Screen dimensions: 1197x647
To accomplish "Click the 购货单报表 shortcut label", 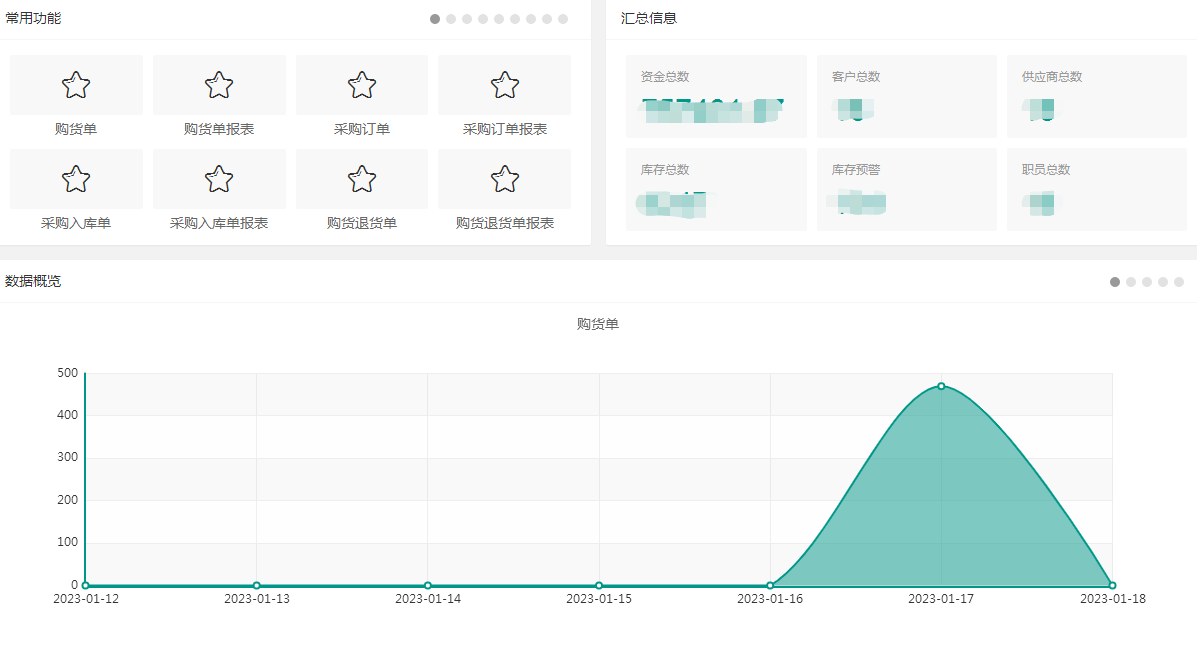I will click(x=218, y=129).
